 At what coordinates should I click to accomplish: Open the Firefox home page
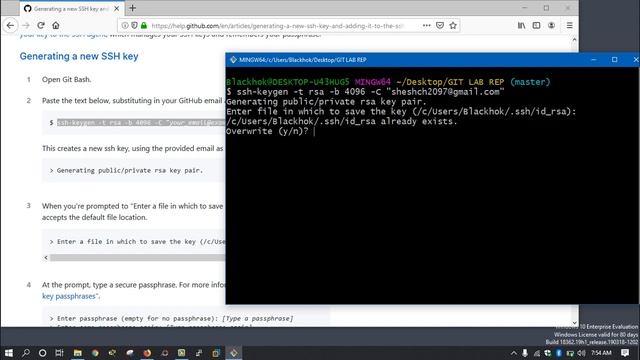pyautogui.click(x=56, y=25)
